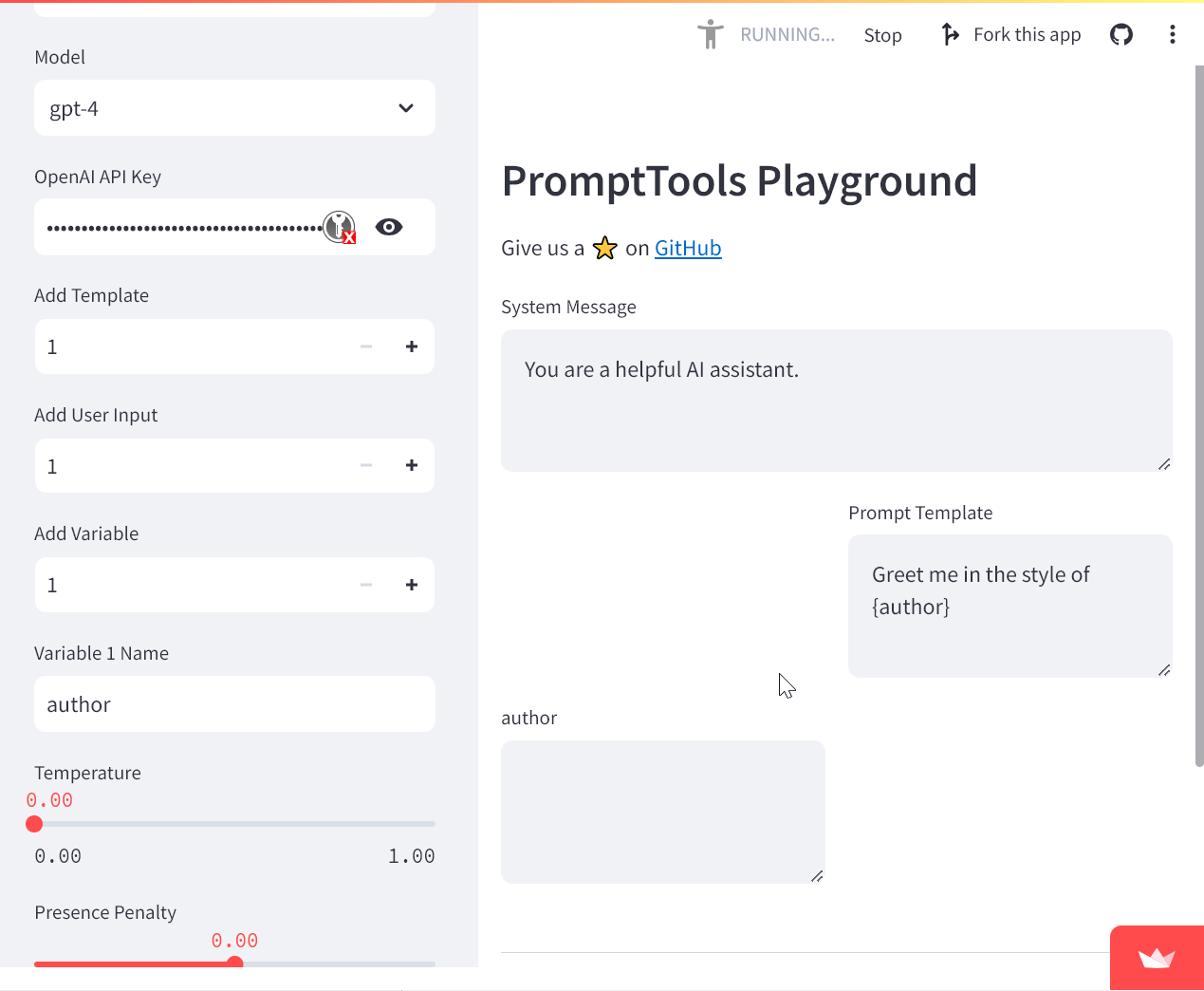
Task: Click the Temperature slider track
Action: point(234,824)
